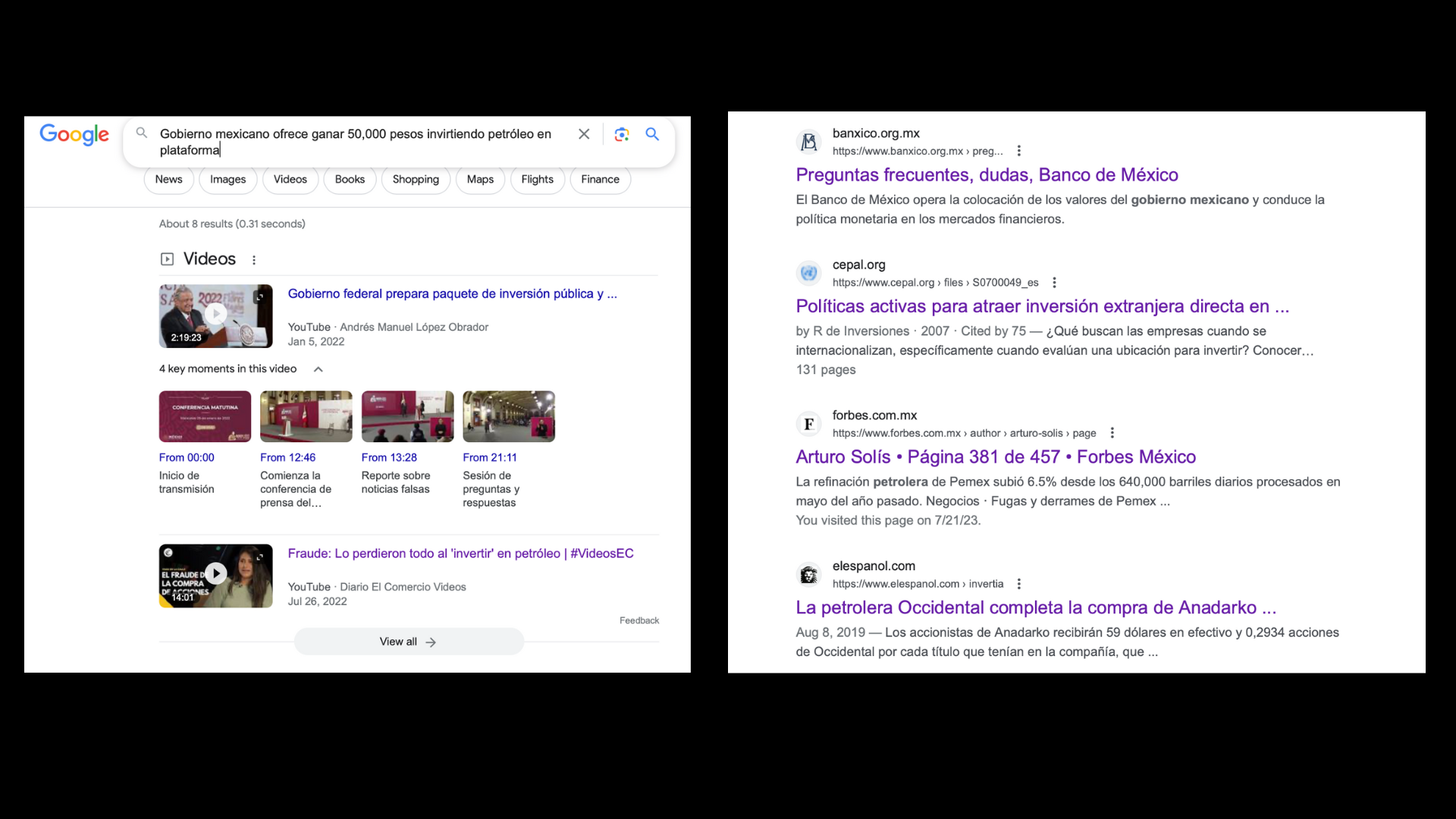Click the banxico.org.mx site name
The image size is (1456, 819).
click(x=876, y=133)
